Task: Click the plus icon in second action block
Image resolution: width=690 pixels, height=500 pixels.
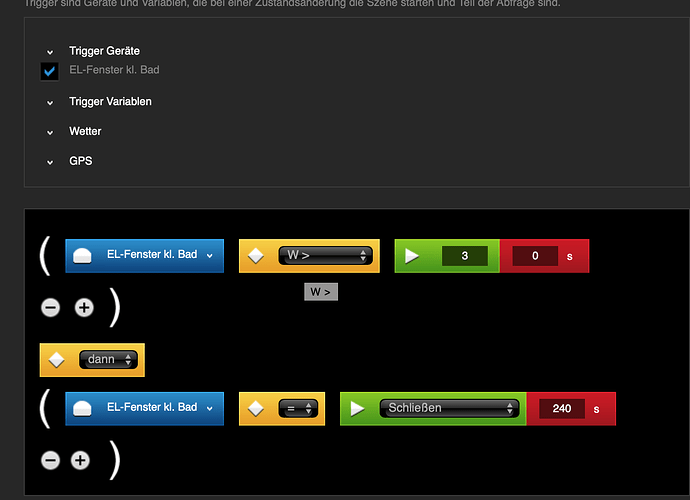Action: (81, 460)
